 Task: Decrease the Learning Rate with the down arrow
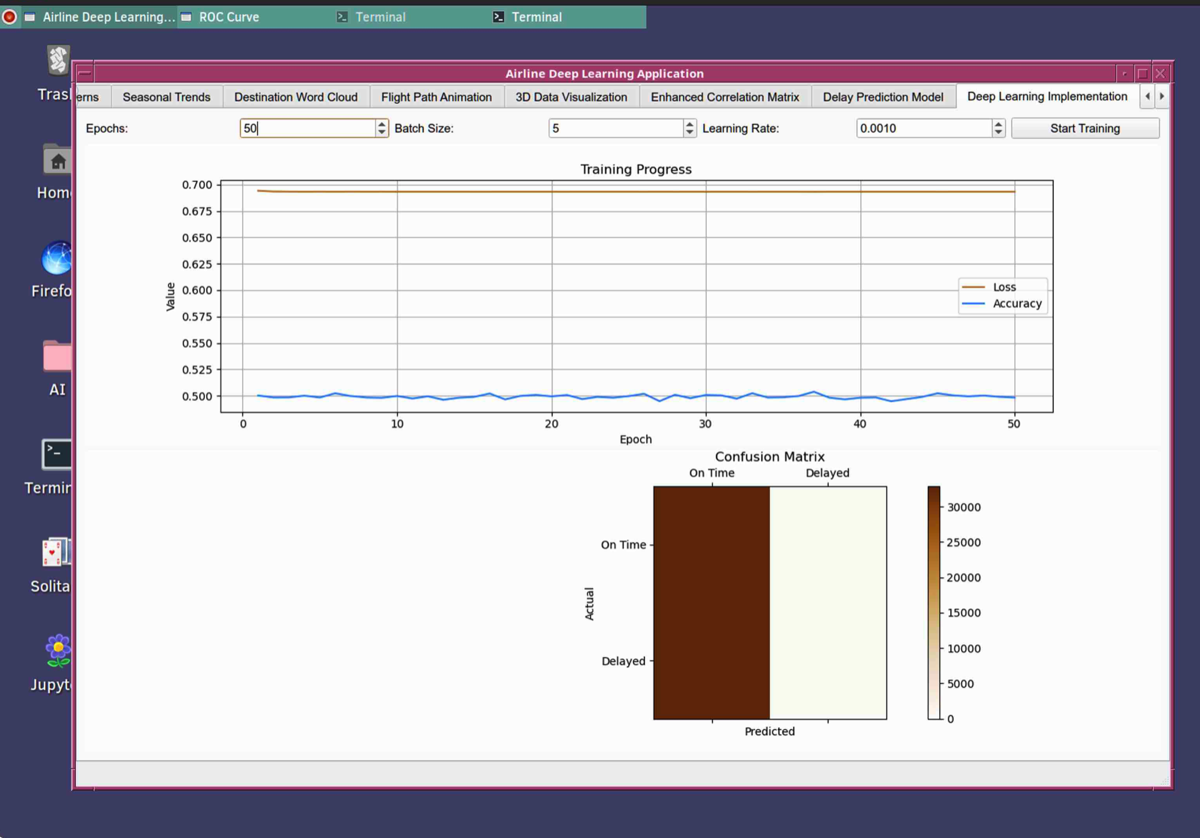(998, 133)
